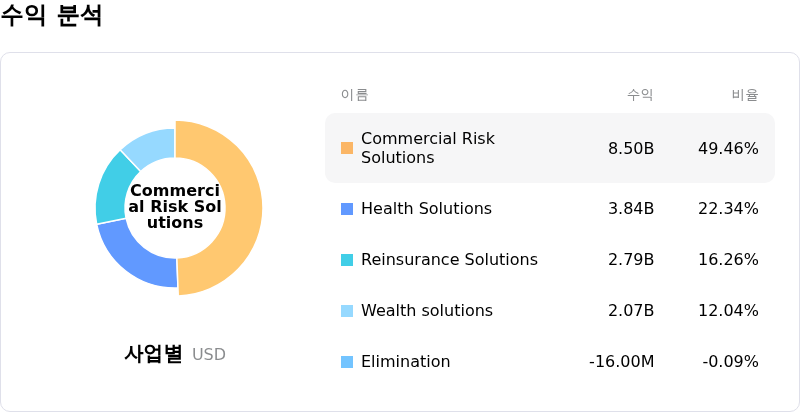Pick the Wealth solutions row name
The width and height of the screenshot is (800, 412).
point(427,311)
